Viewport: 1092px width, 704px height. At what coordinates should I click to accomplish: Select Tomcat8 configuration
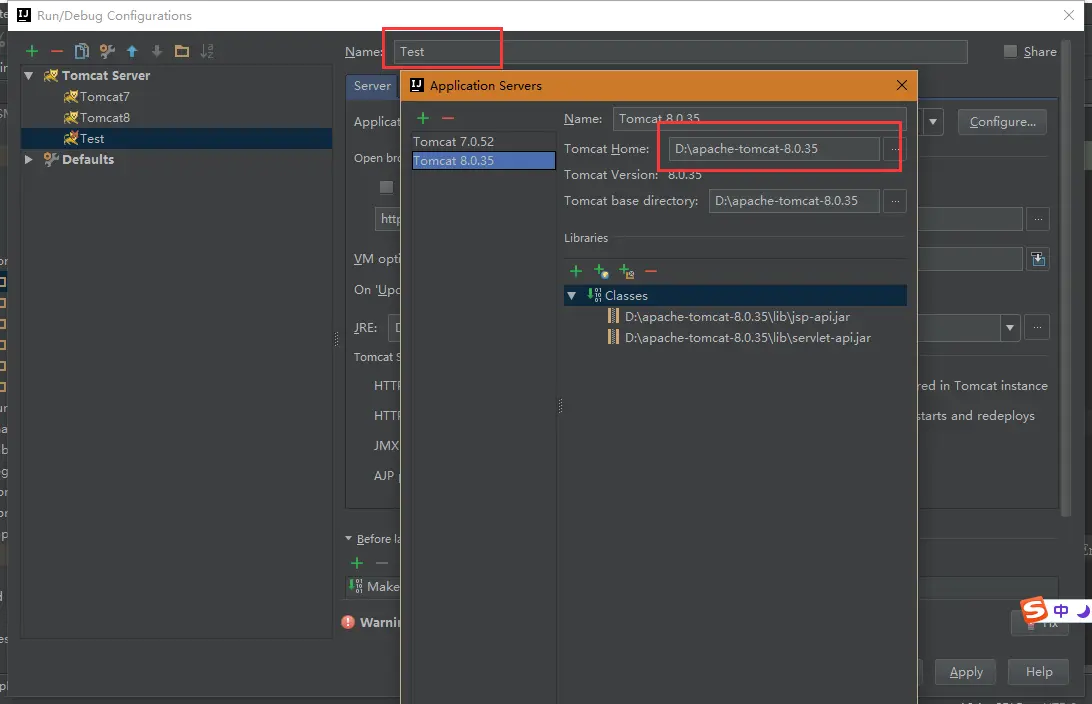(x=104, y=118)
